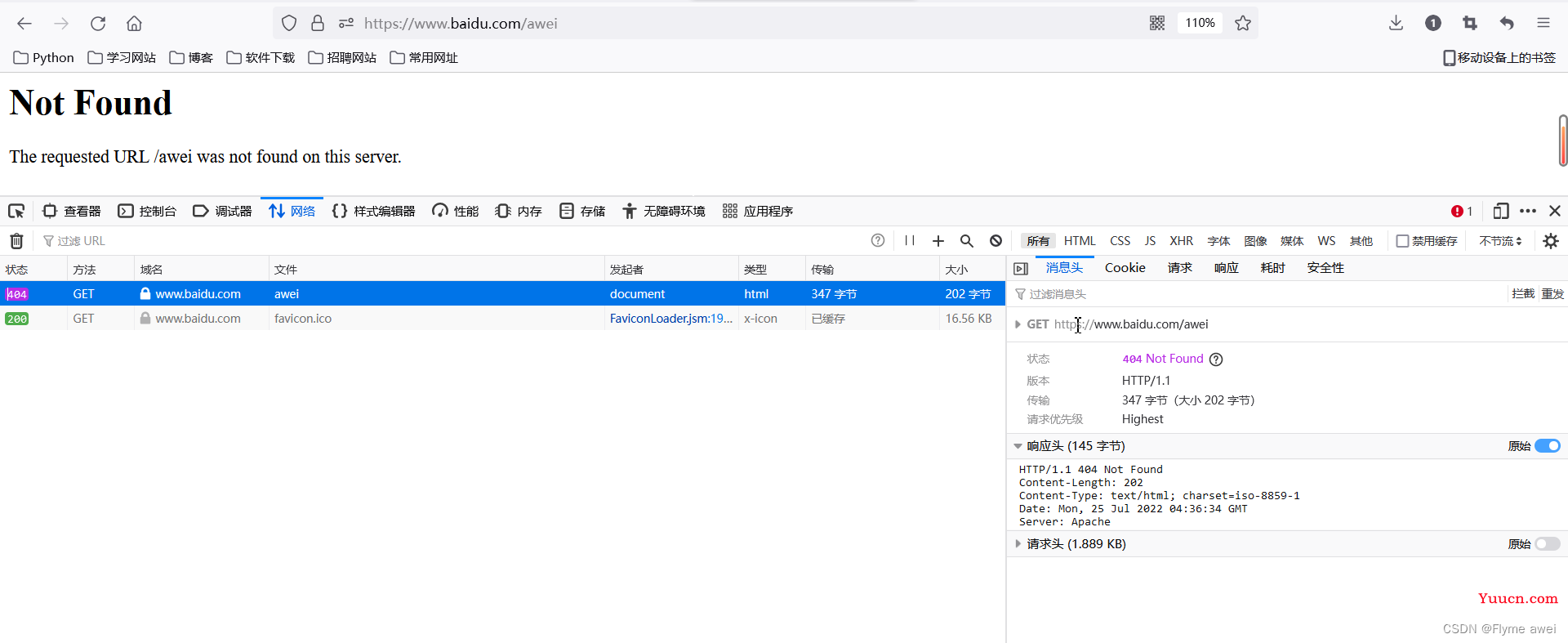Filter requests by CSS type
Image resolution: width=1568 pixels, height=643 pixels.
tap(1120, 241)
